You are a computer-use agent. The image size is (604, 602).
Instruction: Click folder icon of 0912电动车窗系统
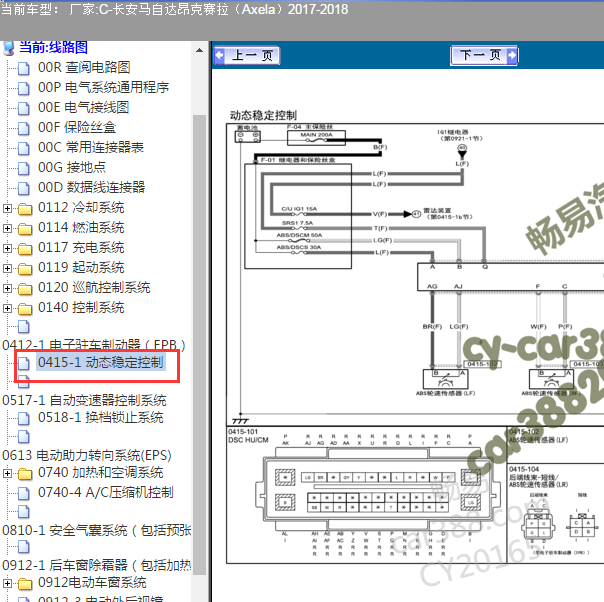point(25,584)
